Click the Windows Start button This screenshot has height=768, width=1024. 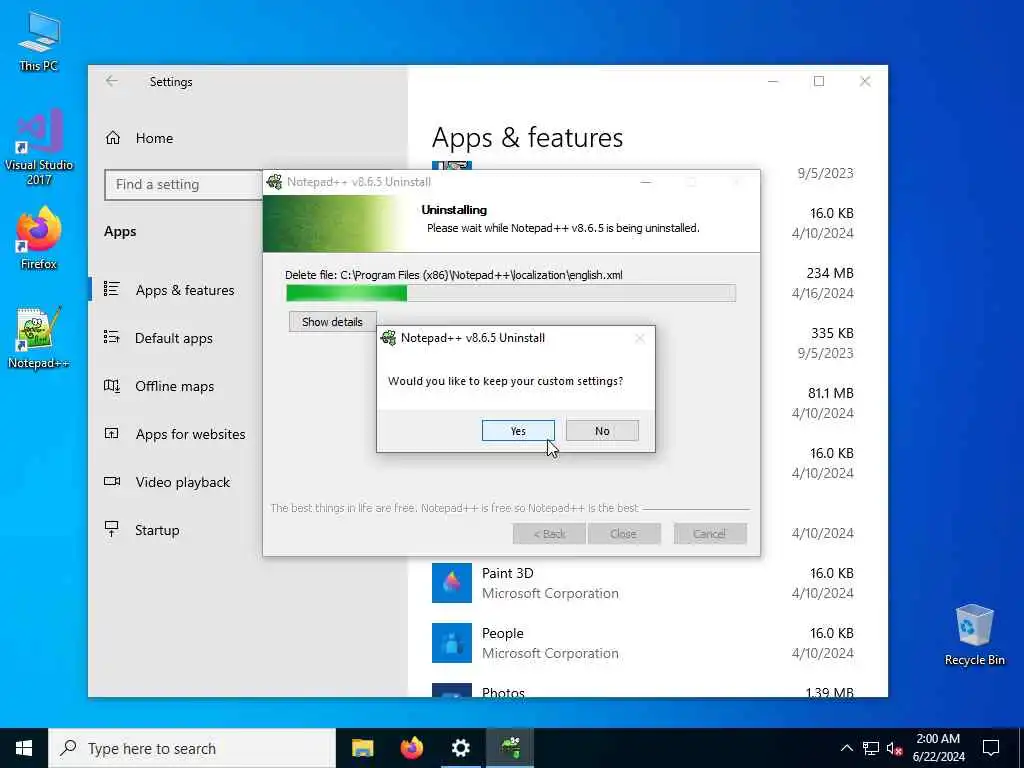[x=24, y=748]
